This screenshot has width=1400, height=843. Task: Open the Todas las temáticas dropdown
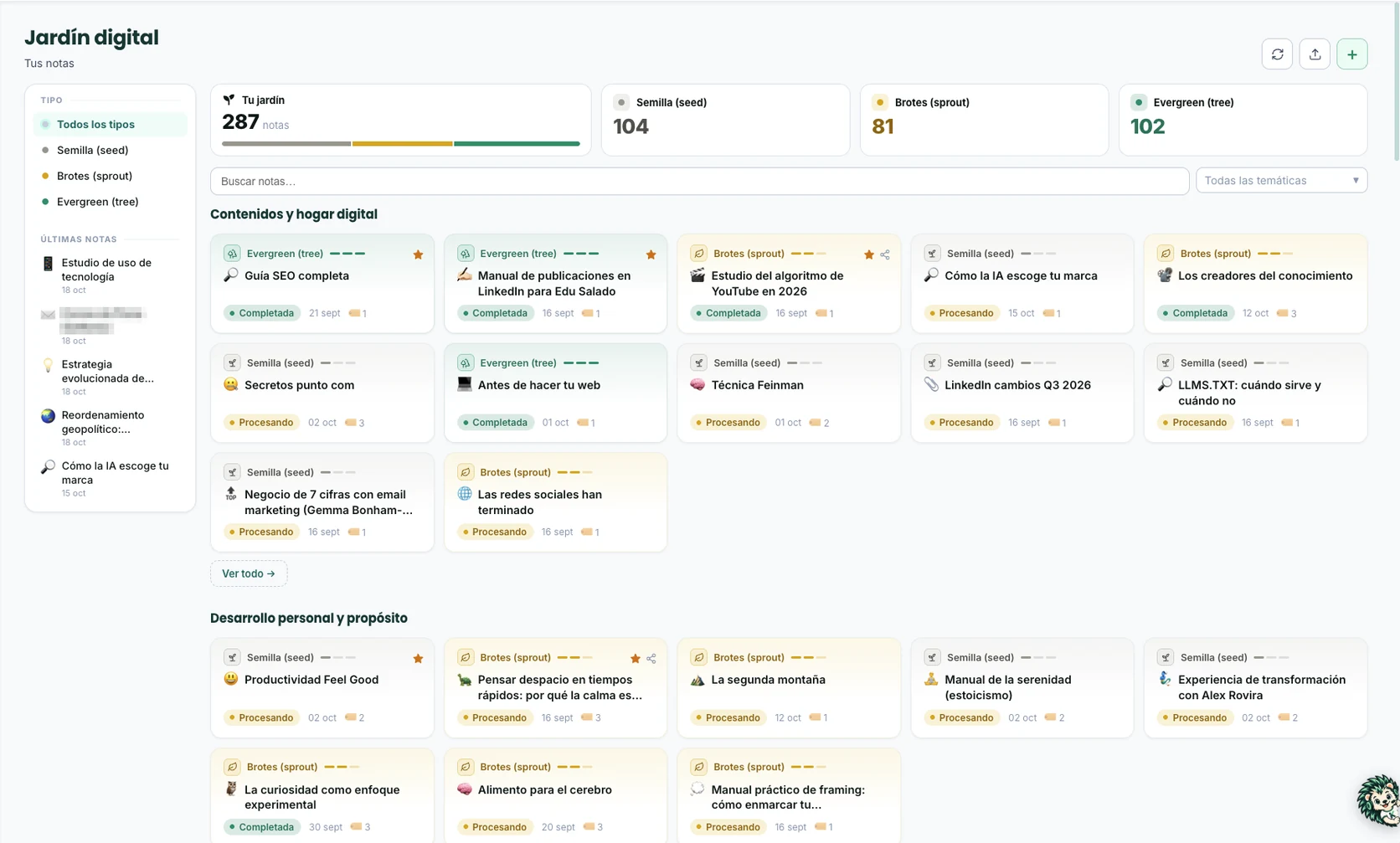(1281, 181)
